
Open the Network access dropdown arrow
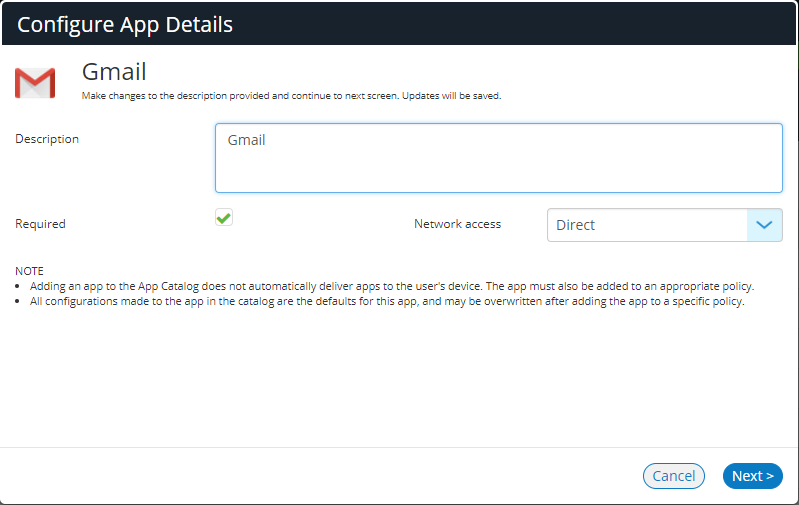coord(764,225)
